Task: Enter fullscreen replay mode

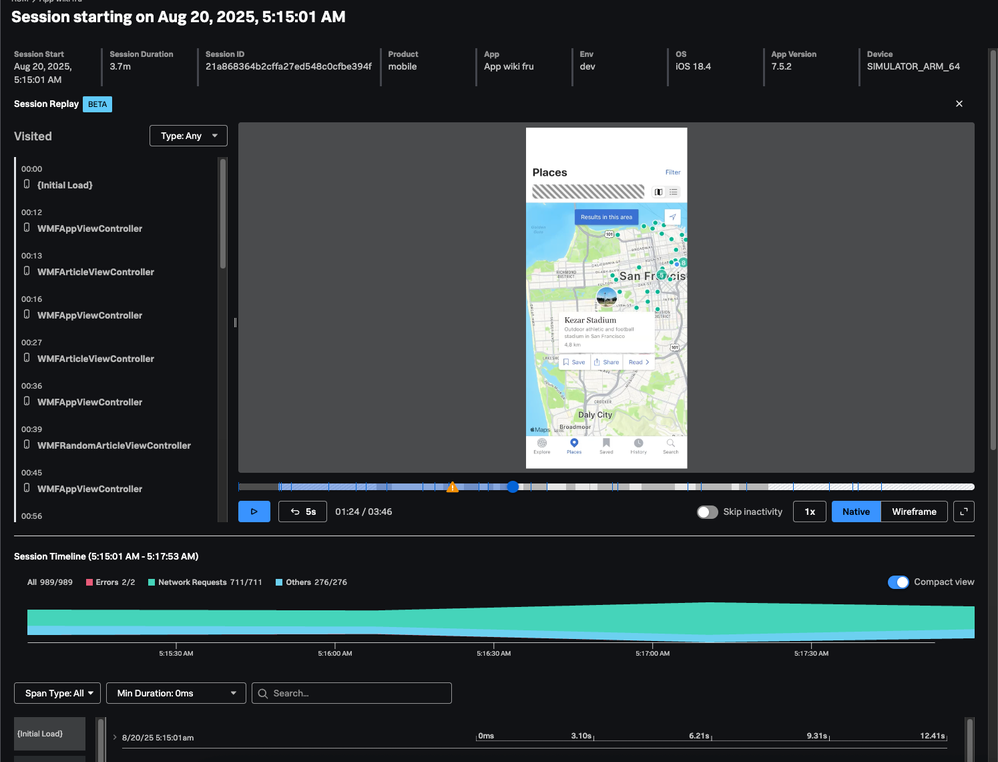Action: [x=964, y=511]
